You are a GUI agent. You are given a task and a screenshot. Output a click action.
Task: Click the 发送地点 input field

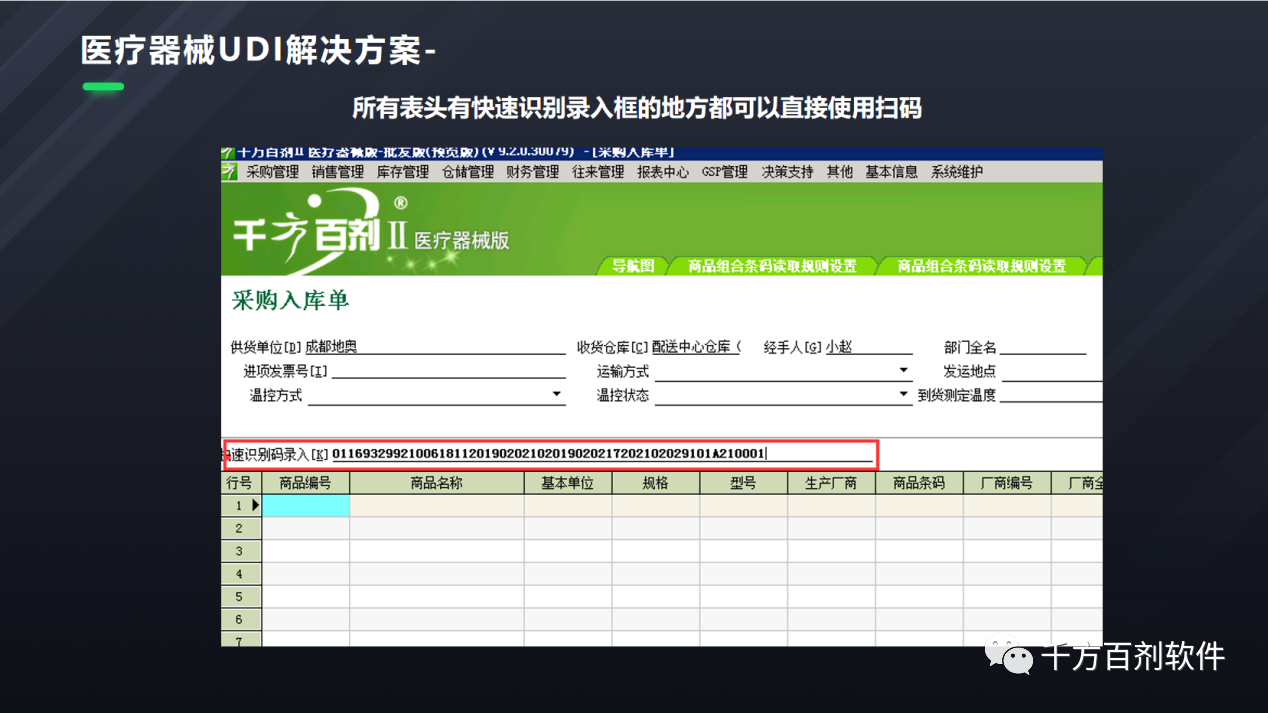point(1051,371)
